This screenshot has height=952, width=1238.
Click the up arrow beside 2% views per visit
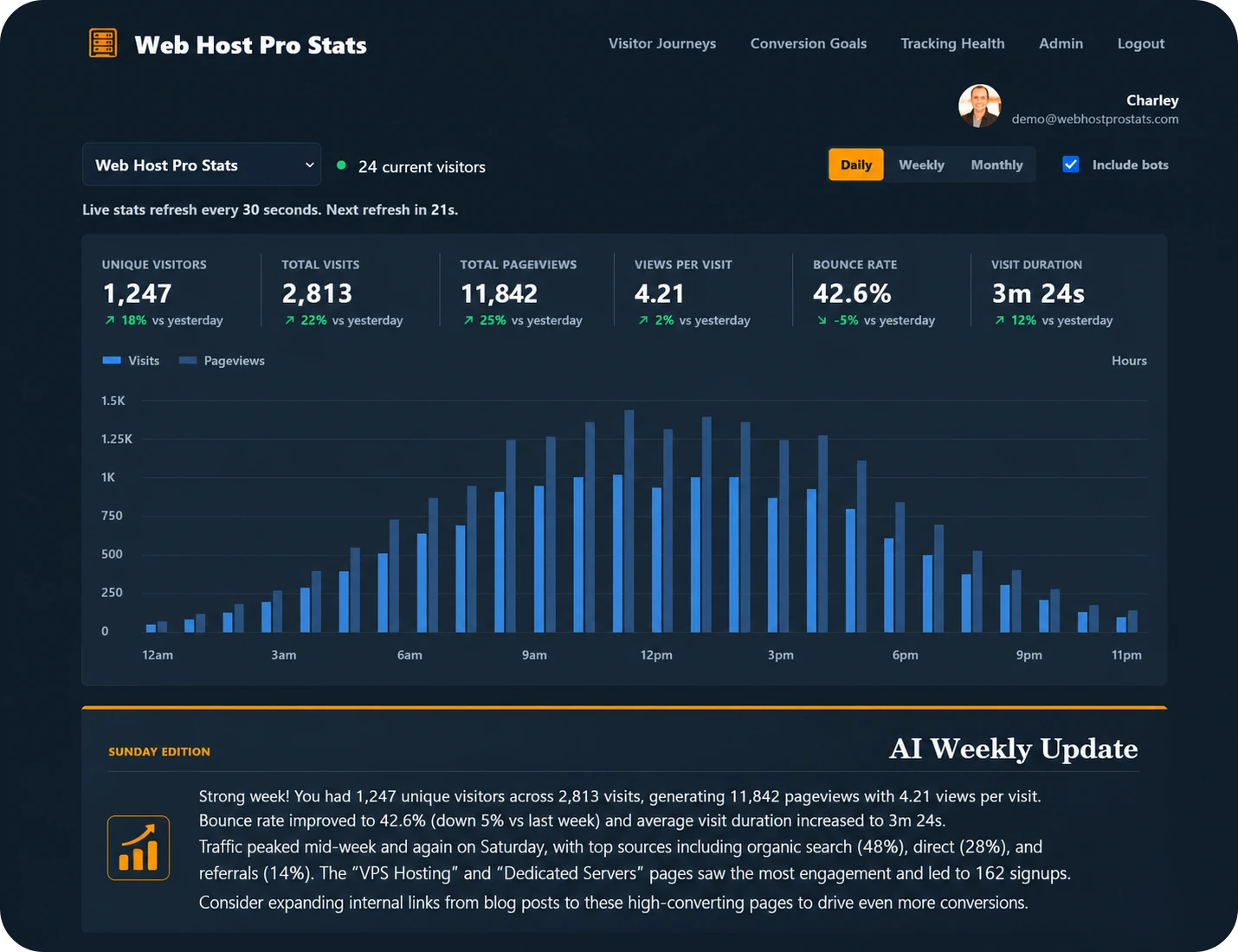tap(643, 320)
